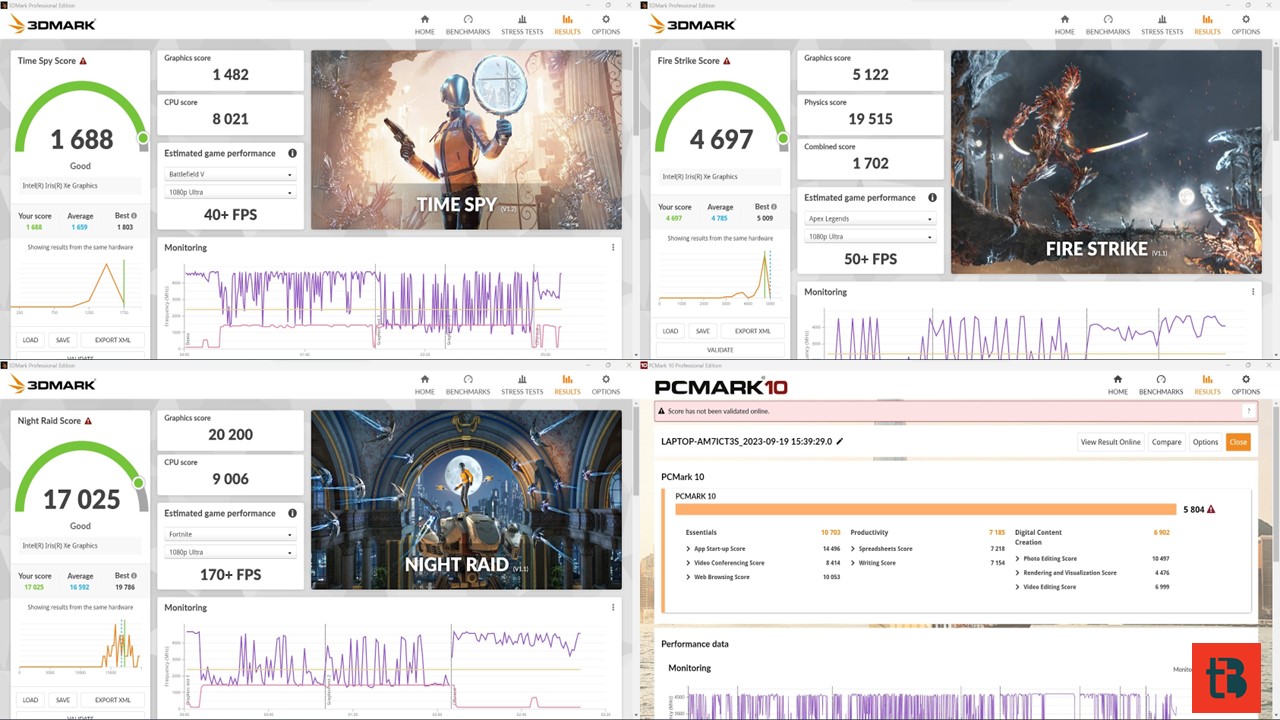The image size is (1280, 720).
Task: Click the warning icon beside Time Spy Score
Action: pyautogui.click(x=83, y=61)
